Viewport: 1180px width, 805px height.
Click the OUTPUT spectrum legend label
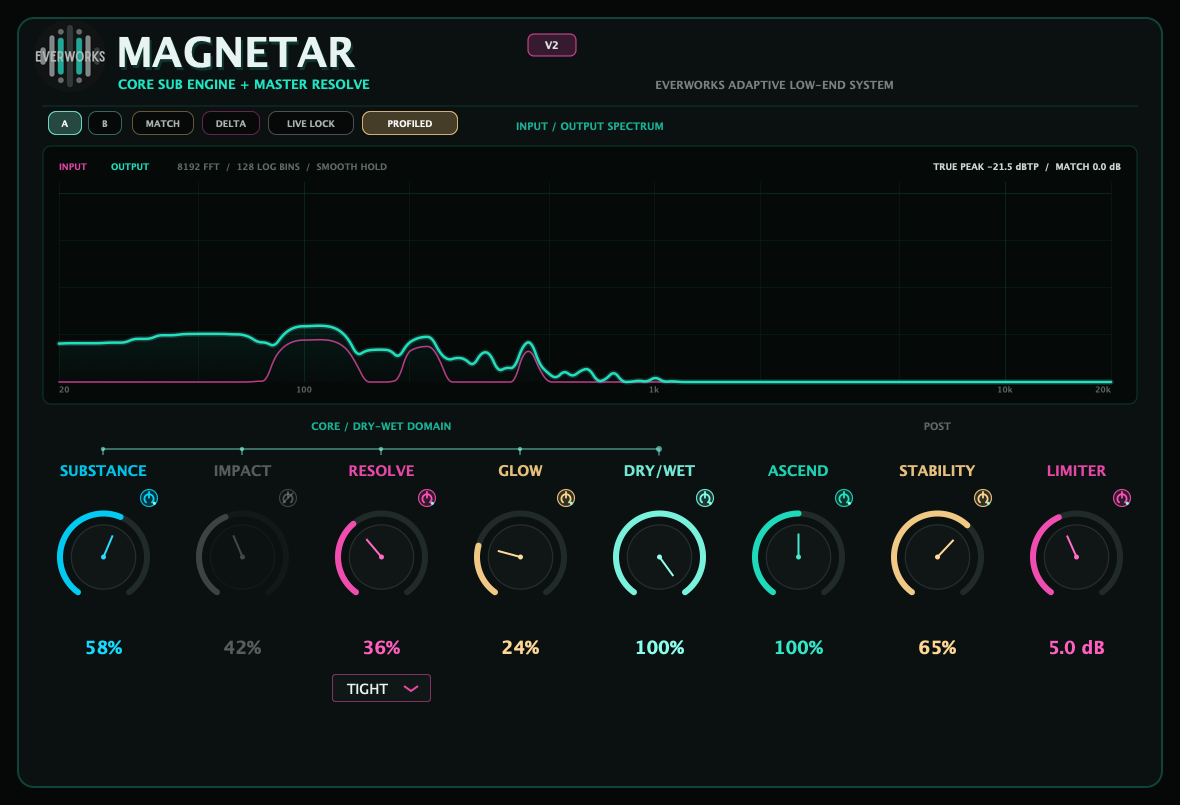(130, 167)
